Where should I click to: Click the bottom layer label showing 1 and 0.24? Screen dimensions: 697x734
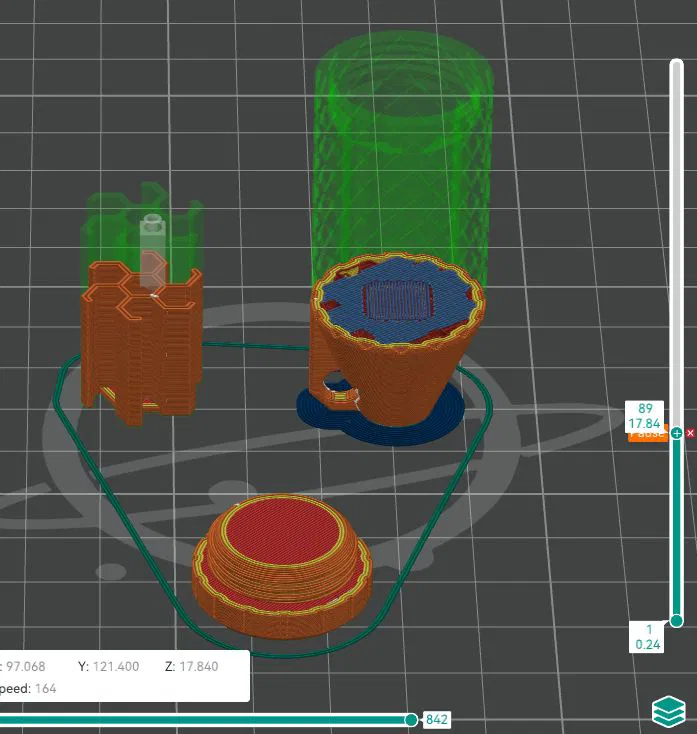pos(647,637)
